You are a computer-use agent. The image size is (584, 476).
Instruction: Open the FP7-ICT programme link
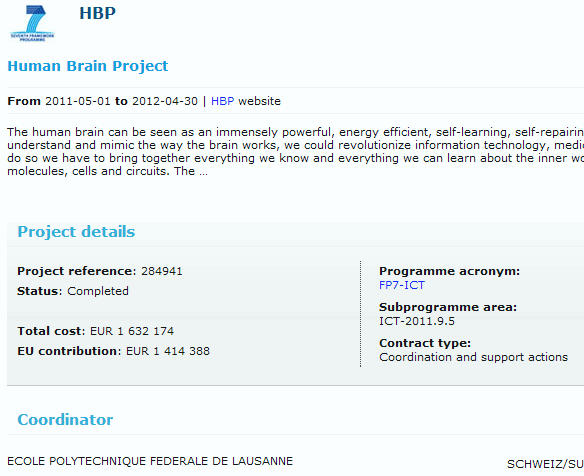tap(402, 285)
